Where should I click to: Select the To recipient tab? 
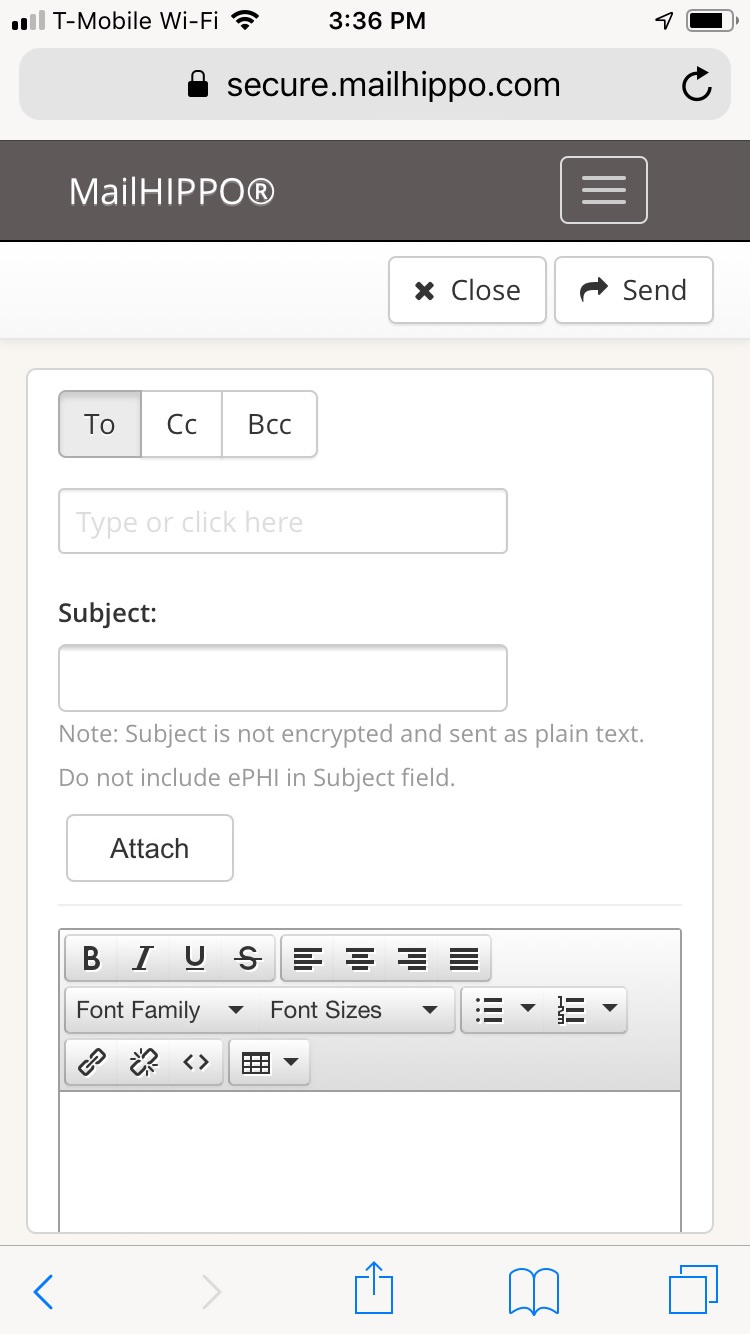pos(99,424)
